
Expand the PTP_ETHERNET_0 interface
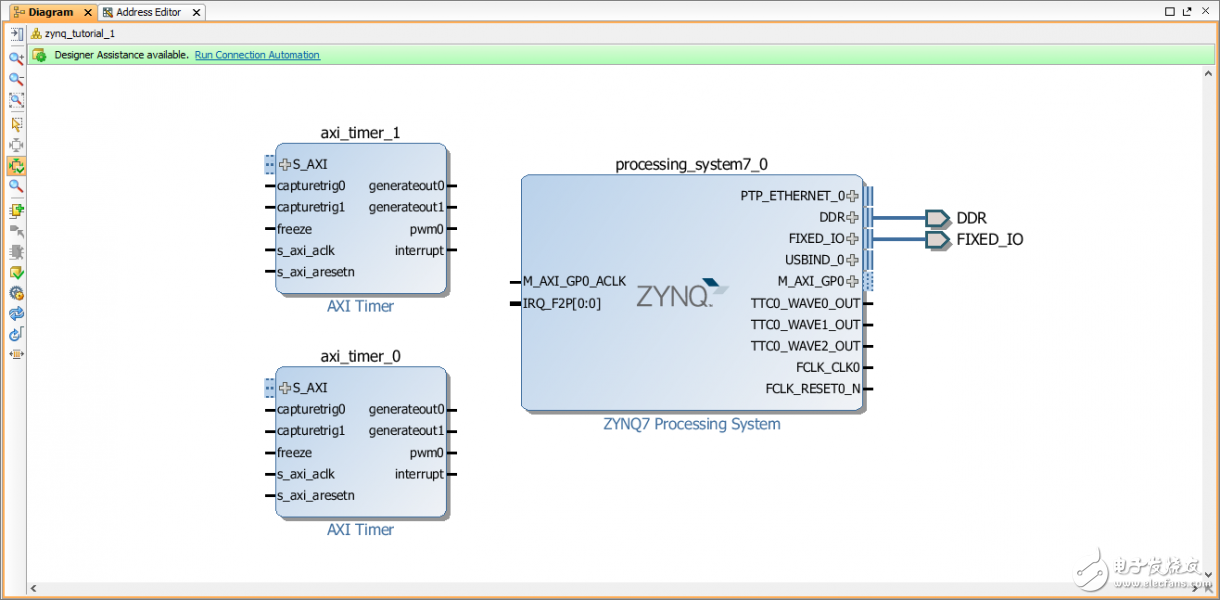click(x=853, y=196)
